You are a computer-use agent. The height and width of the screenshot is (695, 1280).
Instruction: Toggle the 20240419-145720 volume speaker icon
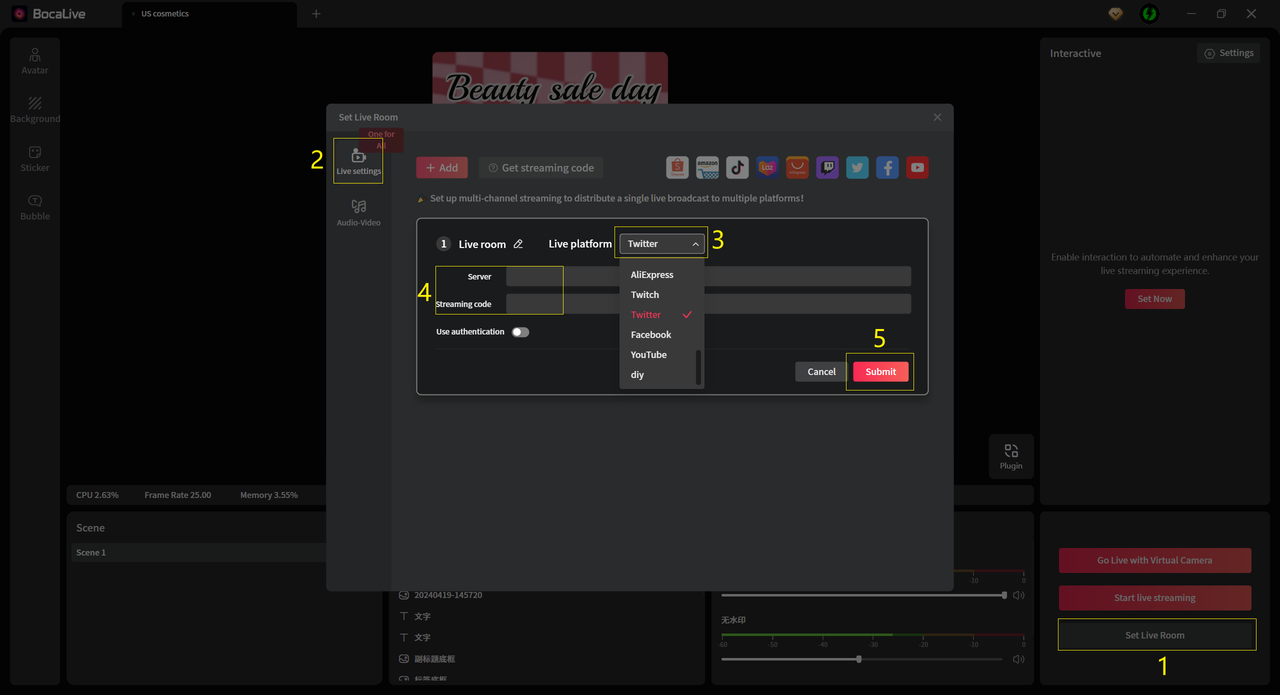[x=1018, y=594]
